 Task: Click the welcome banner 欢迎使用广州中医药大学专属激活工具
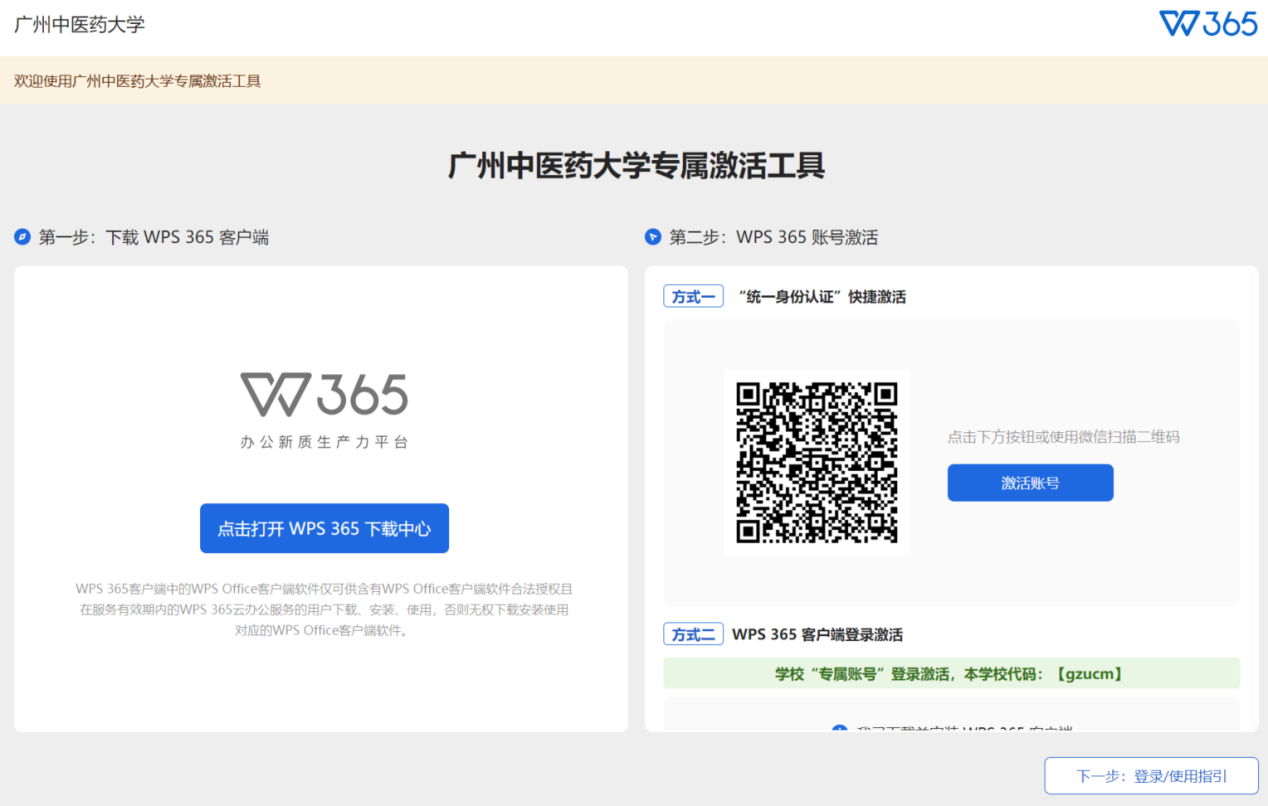point(137,81)
